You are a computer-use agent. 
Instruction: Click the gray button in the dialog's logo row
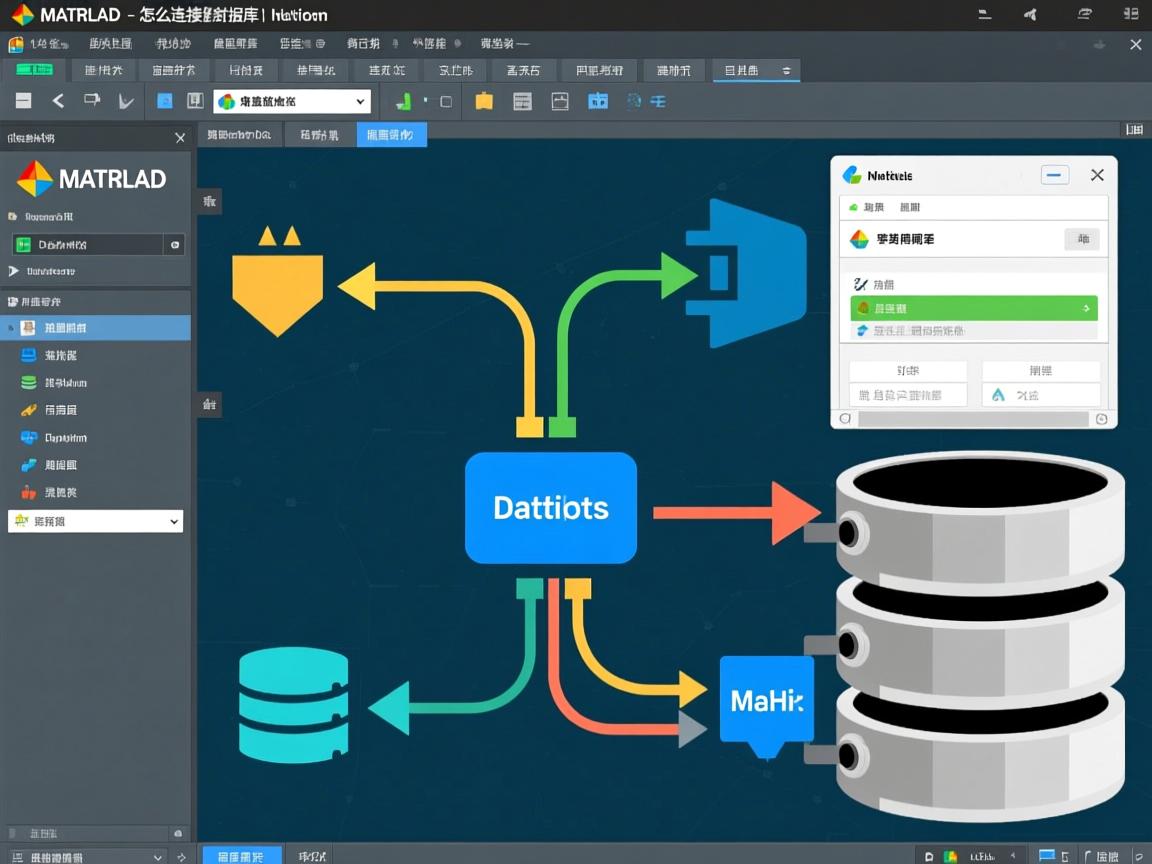pyautogui.click(x=1082, y=239)
